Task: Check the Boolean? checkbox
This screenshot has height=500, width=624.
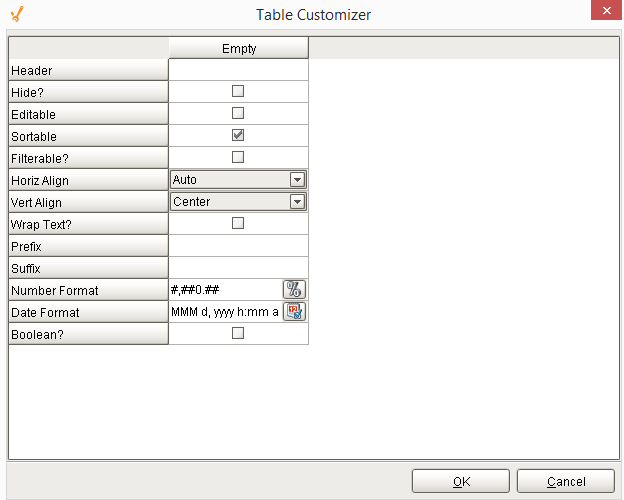Action: click(x=238, y=333)
